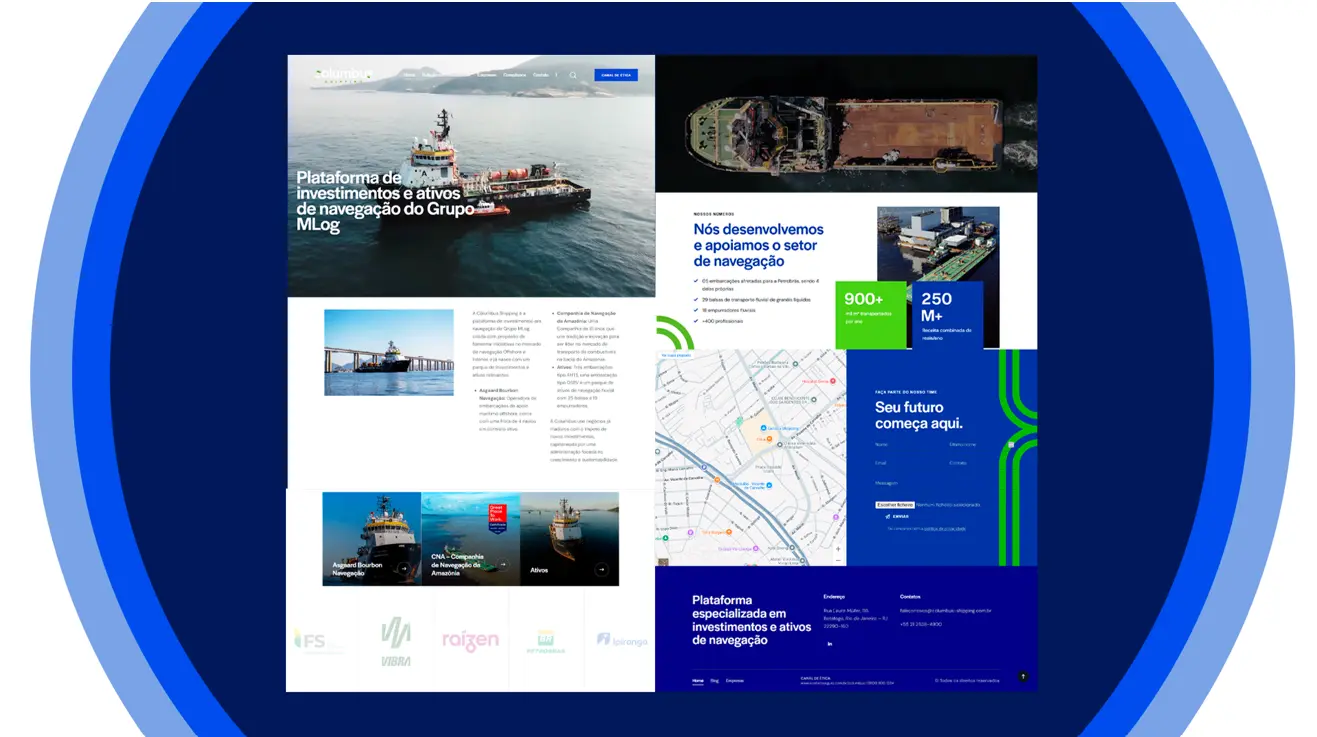Click the arrow on the Ativos card
This screenshot has width=1317, height=737.
(601, 569)
